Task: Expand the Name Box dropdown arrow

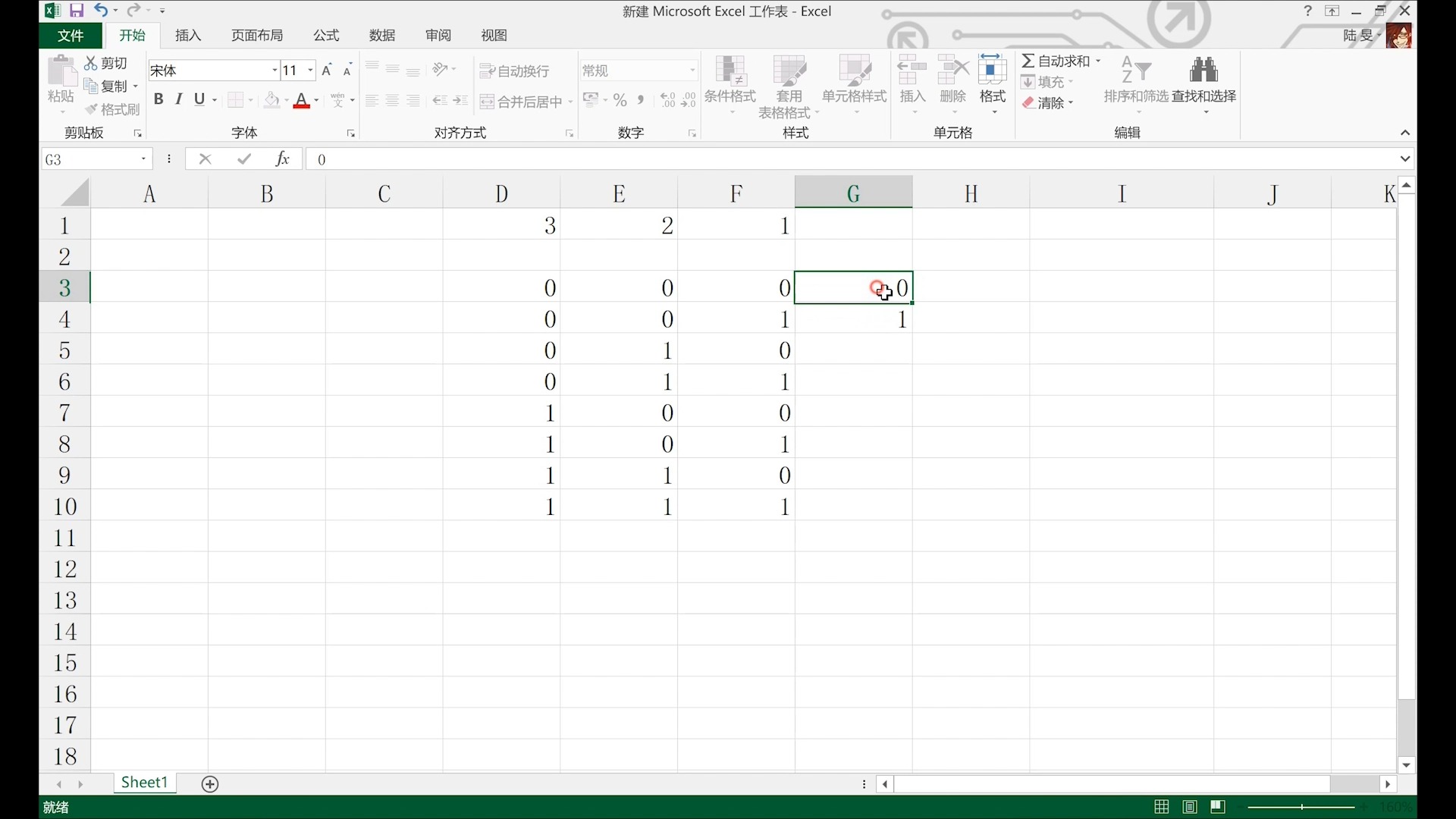Action: pyautogui.click(x=143, y=159)
